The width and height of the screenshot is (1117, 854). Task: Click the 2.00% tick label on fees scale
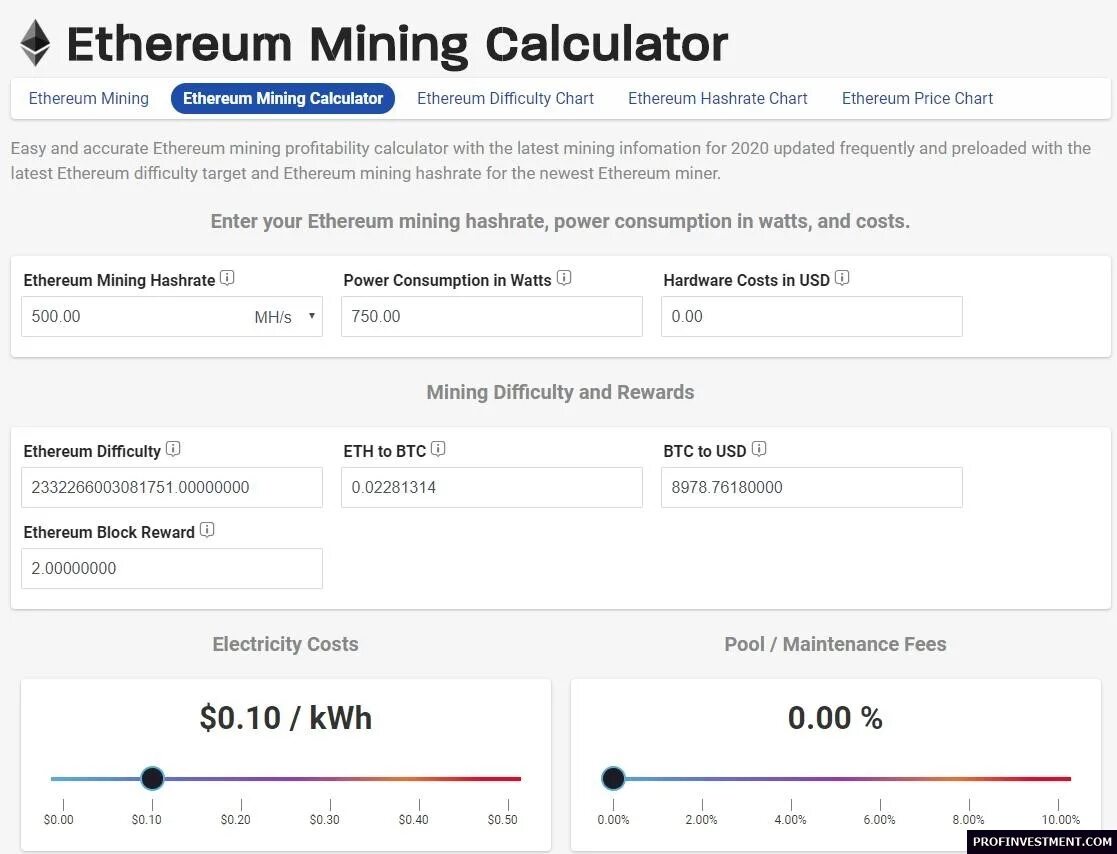[x=702, y=820]
